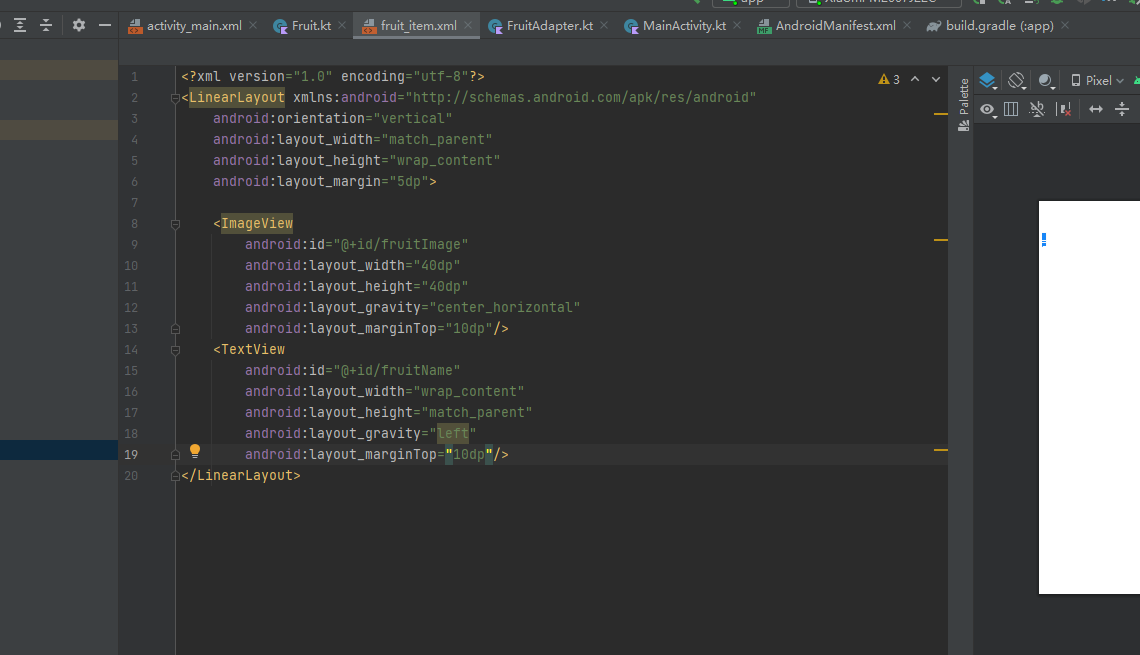Click the fold end marker on line 13

[175, 329]
